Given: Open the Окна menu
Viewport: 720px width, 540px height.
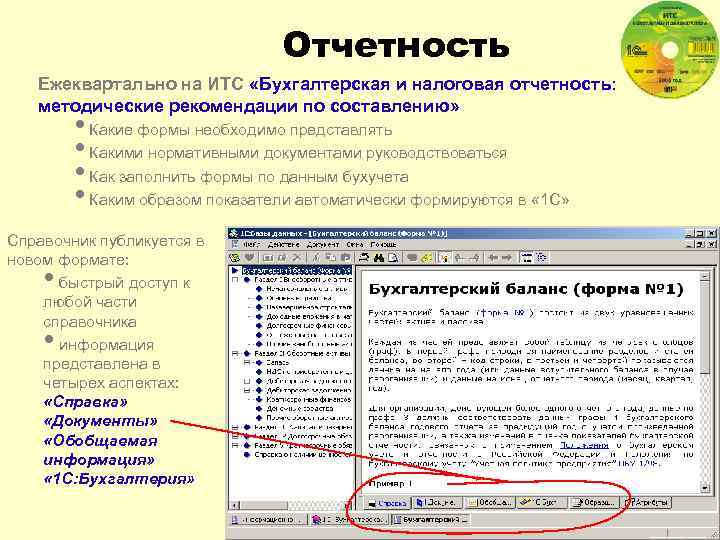Looking at the screenshot, I should click(355, 244).
